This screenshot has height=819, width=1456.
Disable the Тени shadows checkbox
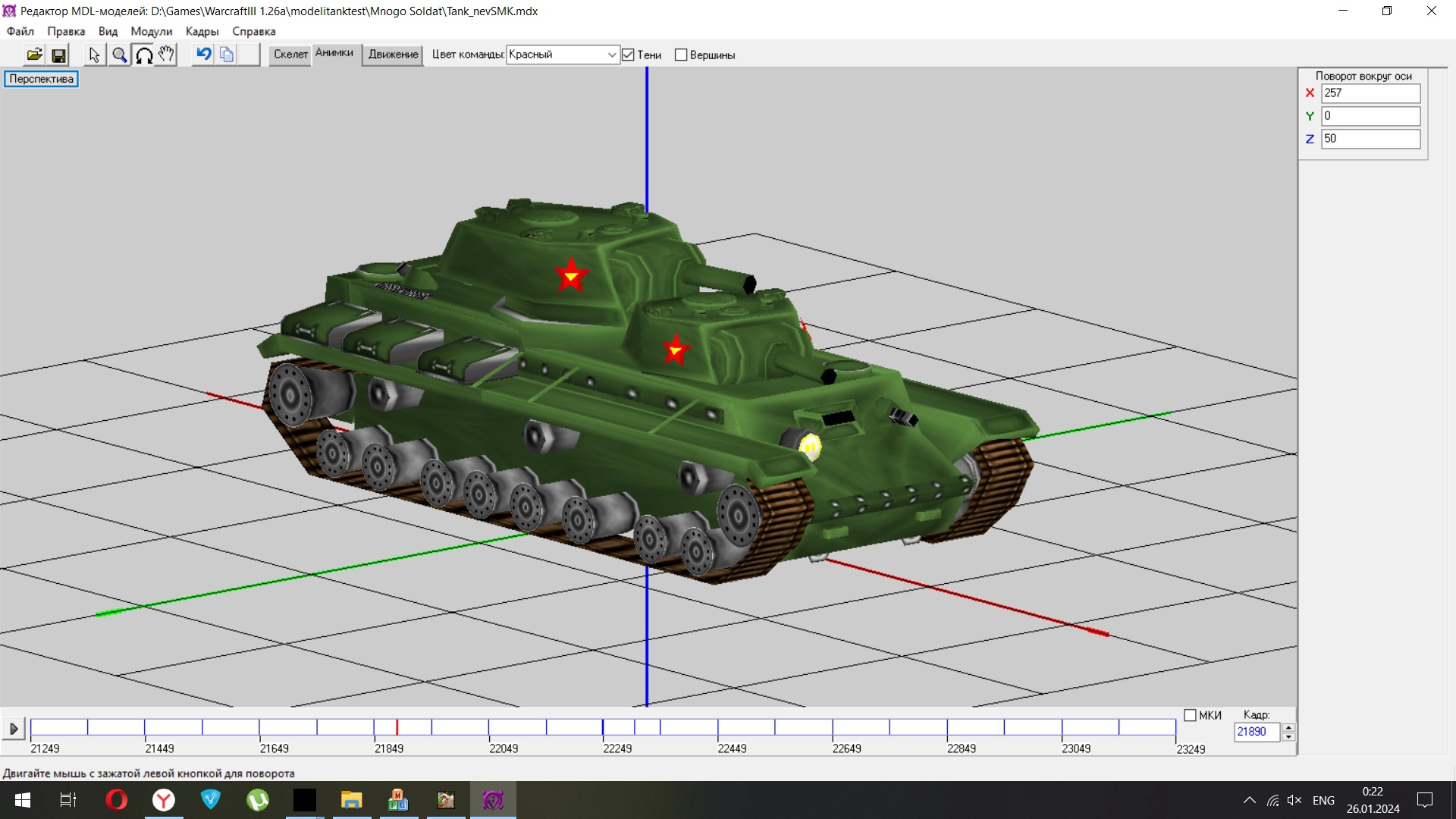[x=628, y=55]
